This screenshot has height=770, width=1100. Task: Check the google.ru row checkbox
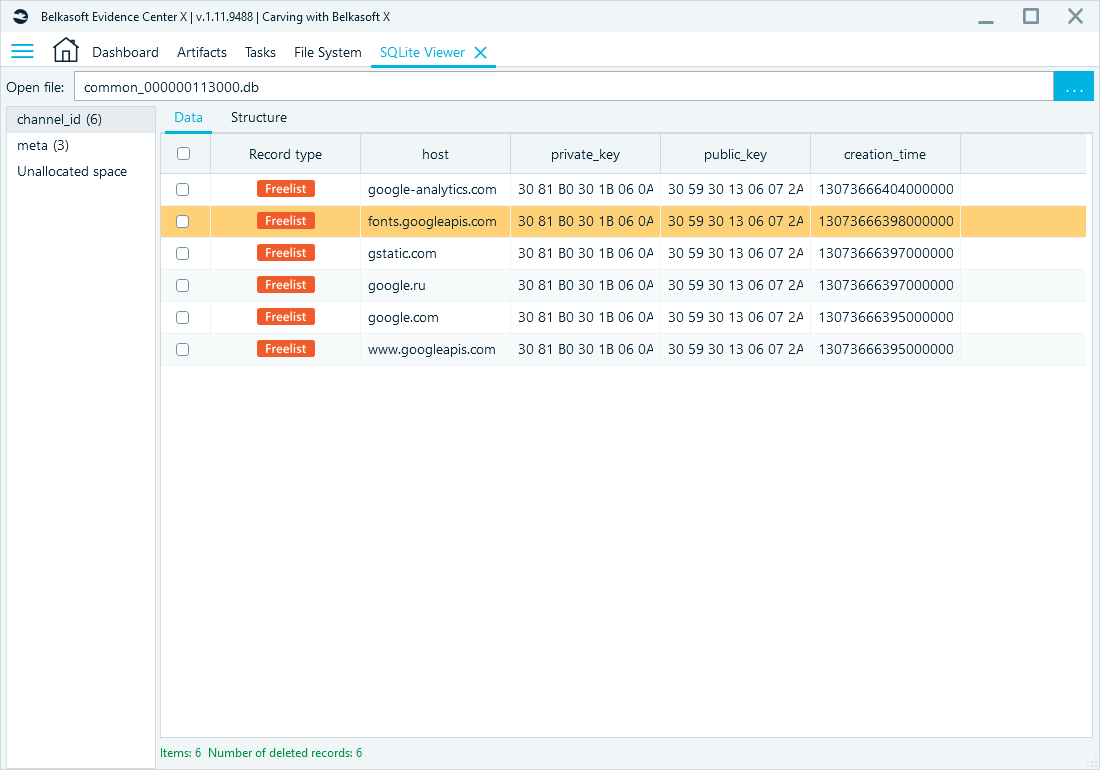point(182,285)
